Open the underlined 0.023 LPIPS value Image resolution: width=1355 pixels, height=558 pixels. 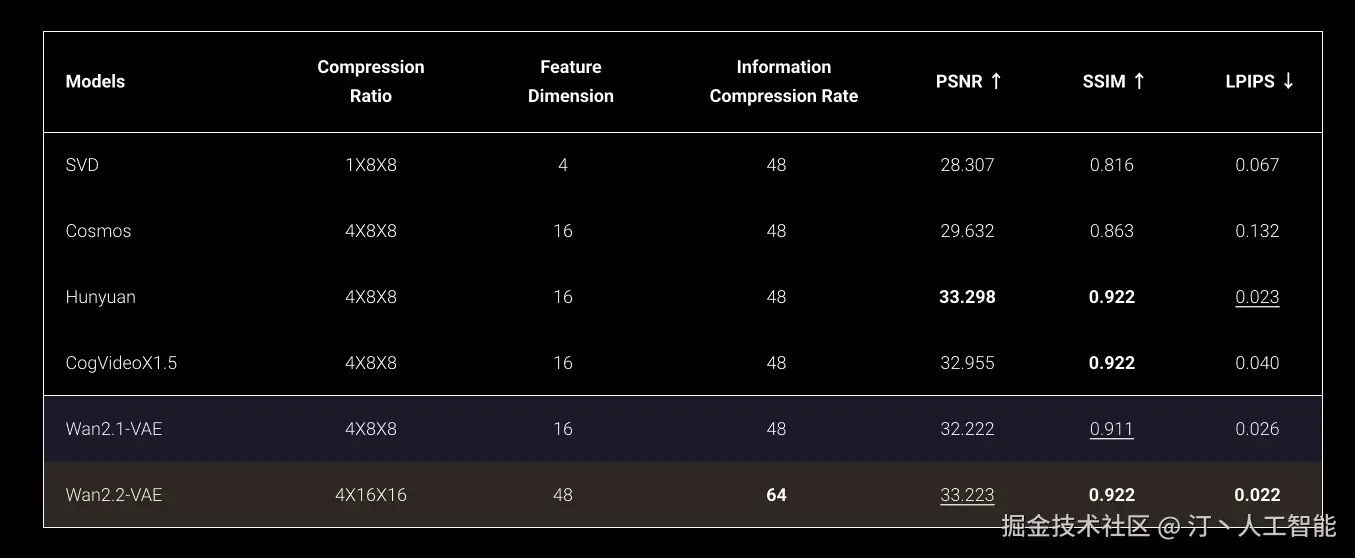tap(1257, 297)
